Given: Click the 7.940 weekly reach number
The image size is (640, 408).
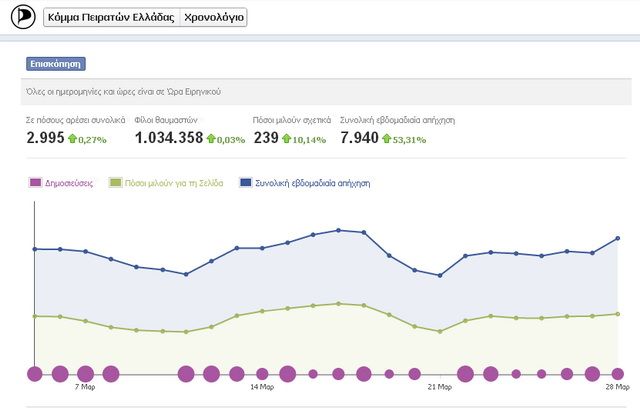Looking at the screenshot, I should (x=359, y=137).
